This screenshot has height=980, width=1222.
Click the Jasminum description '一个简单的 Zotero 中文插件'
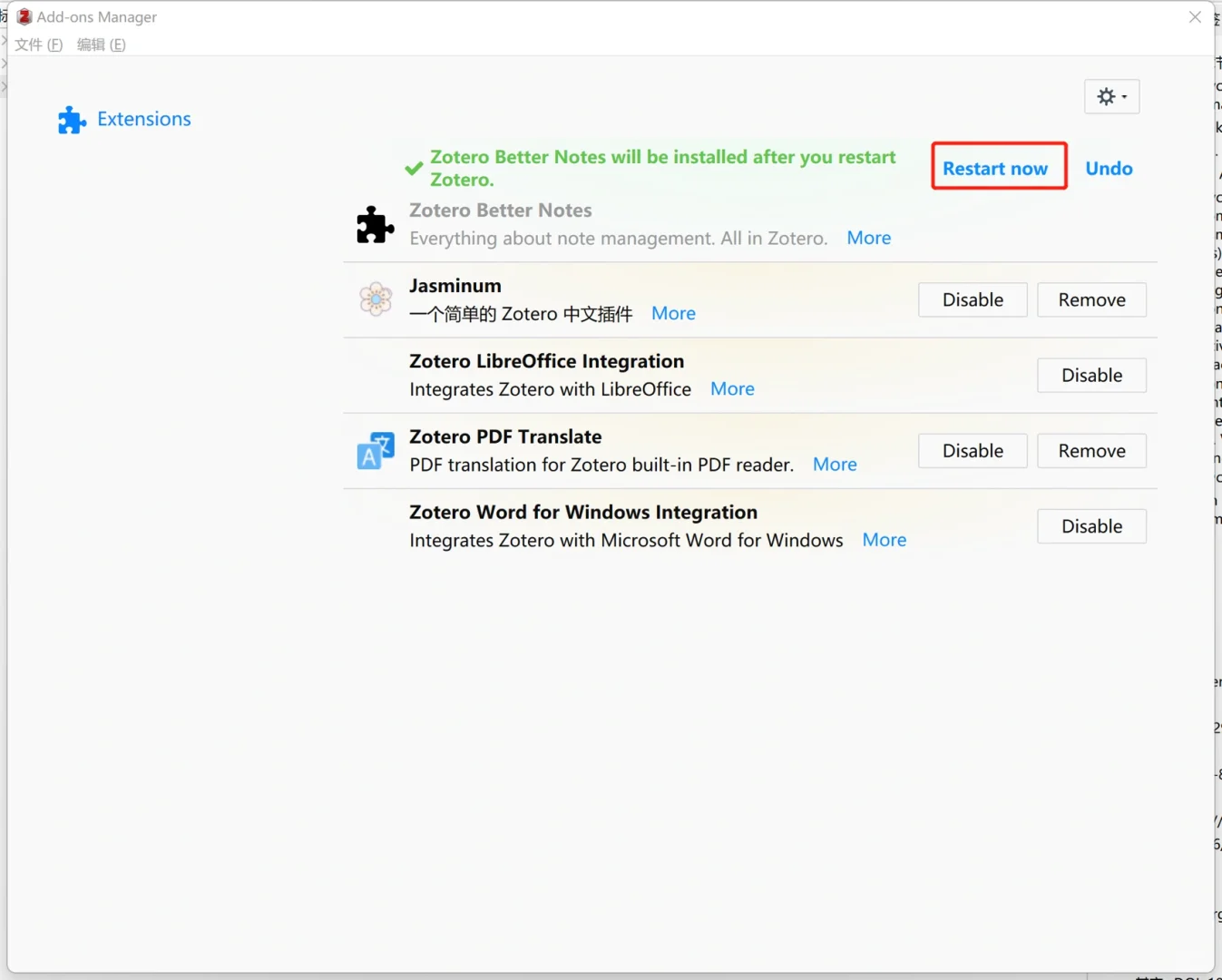click(521, 314)
